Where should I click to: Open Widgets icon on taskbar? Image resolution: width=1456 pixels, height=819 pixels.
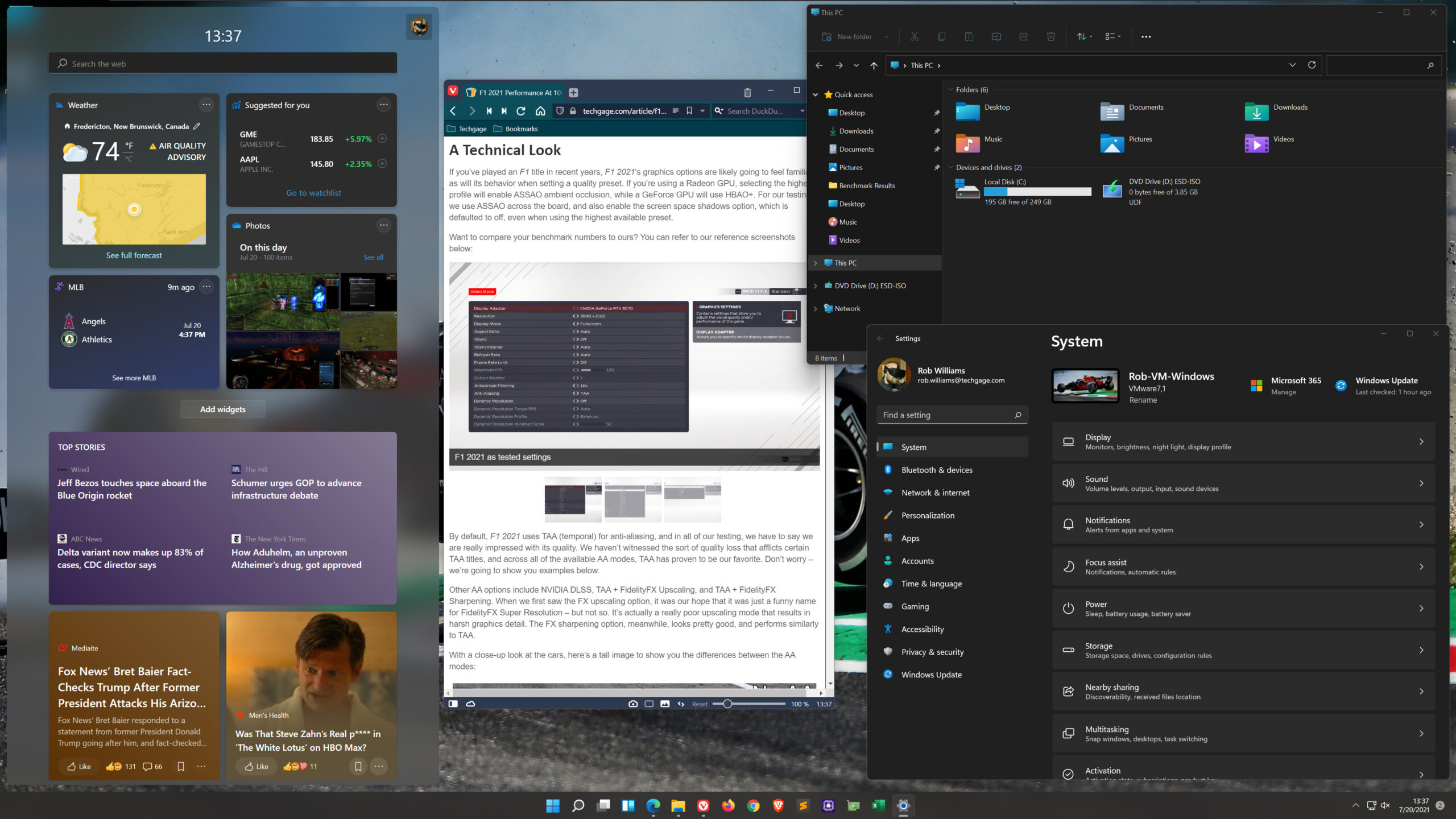coord(628,806)
